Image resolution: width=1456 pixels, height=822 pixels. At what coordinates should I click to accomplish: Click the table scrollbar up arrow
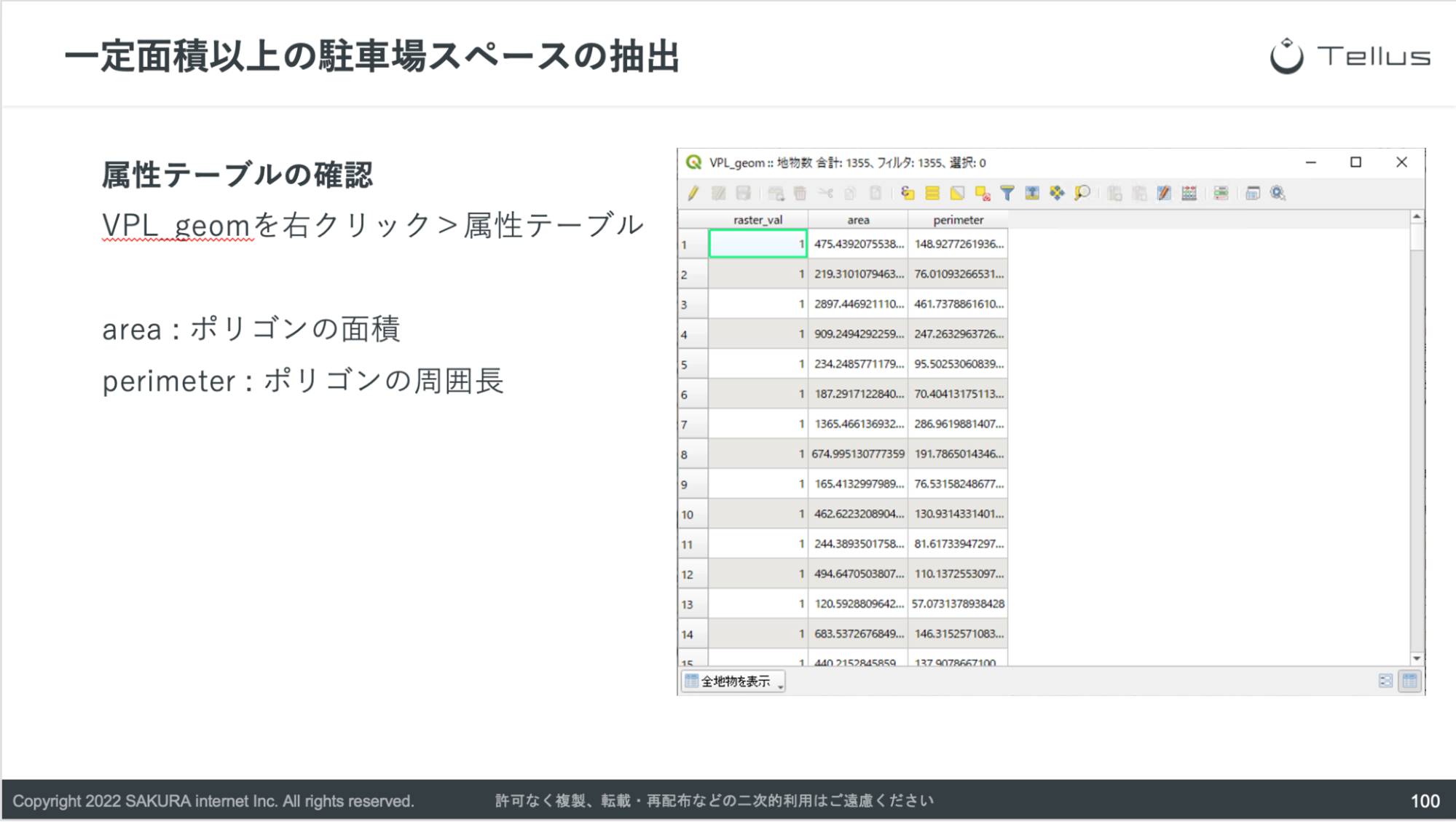point(1416,217)
